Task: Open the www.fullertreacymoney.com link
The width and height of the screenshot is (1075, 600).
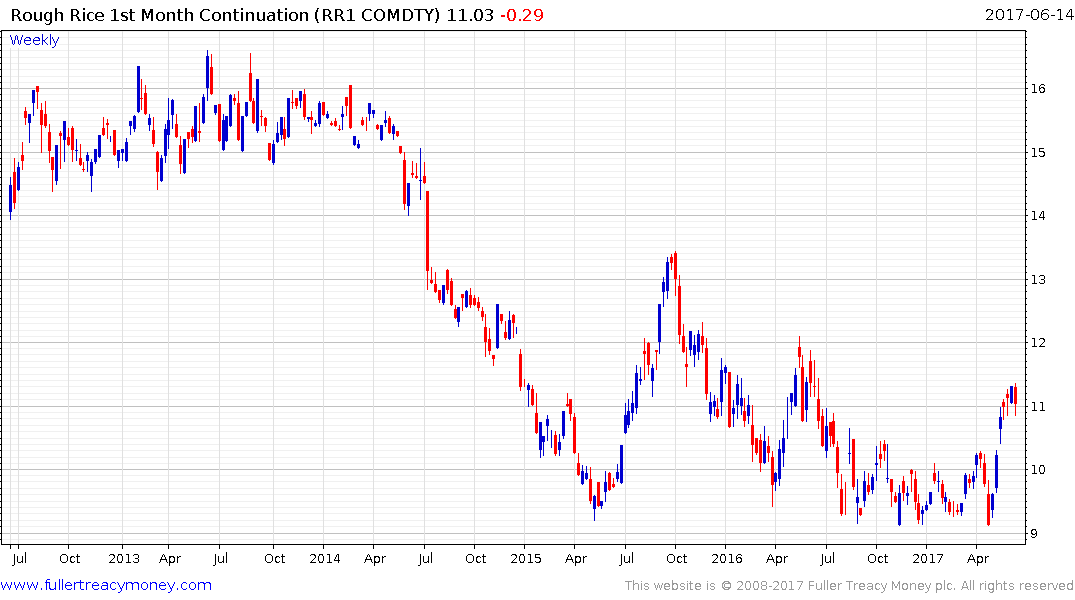Action: click(106, 585)
